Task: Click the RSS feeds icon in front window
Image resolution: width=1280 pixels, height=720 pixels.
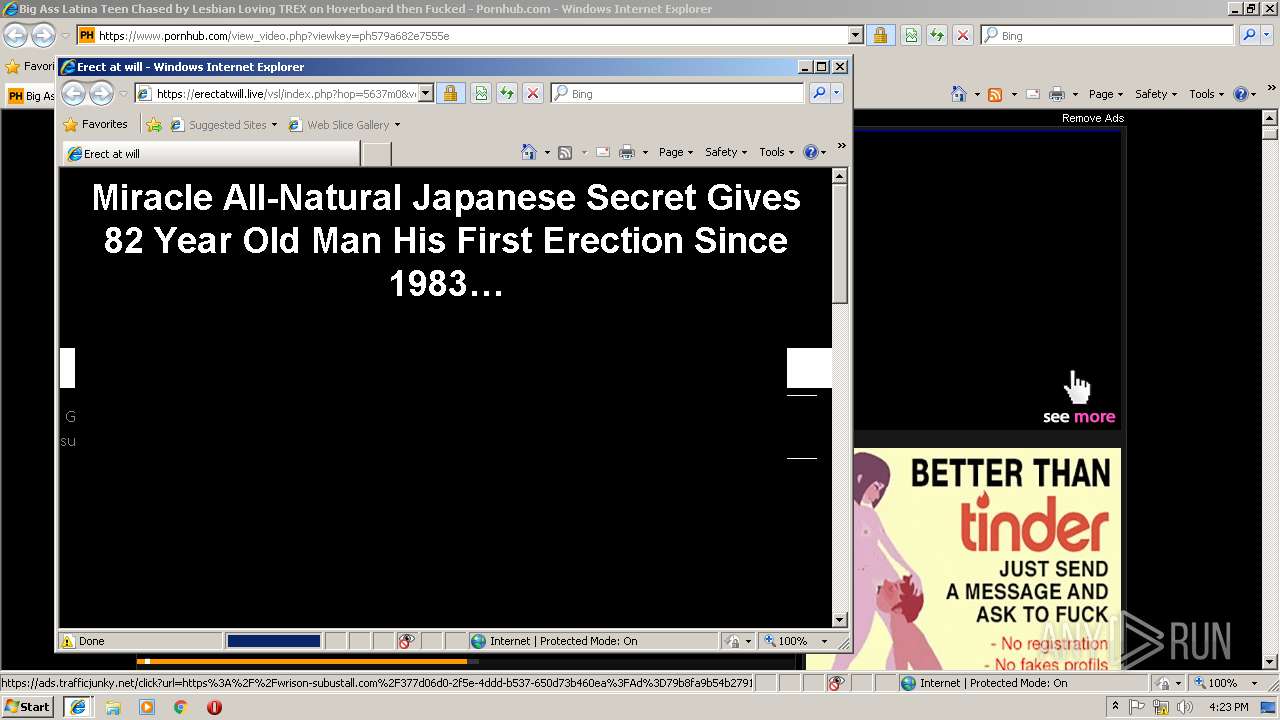Action: tap(565, 152)
